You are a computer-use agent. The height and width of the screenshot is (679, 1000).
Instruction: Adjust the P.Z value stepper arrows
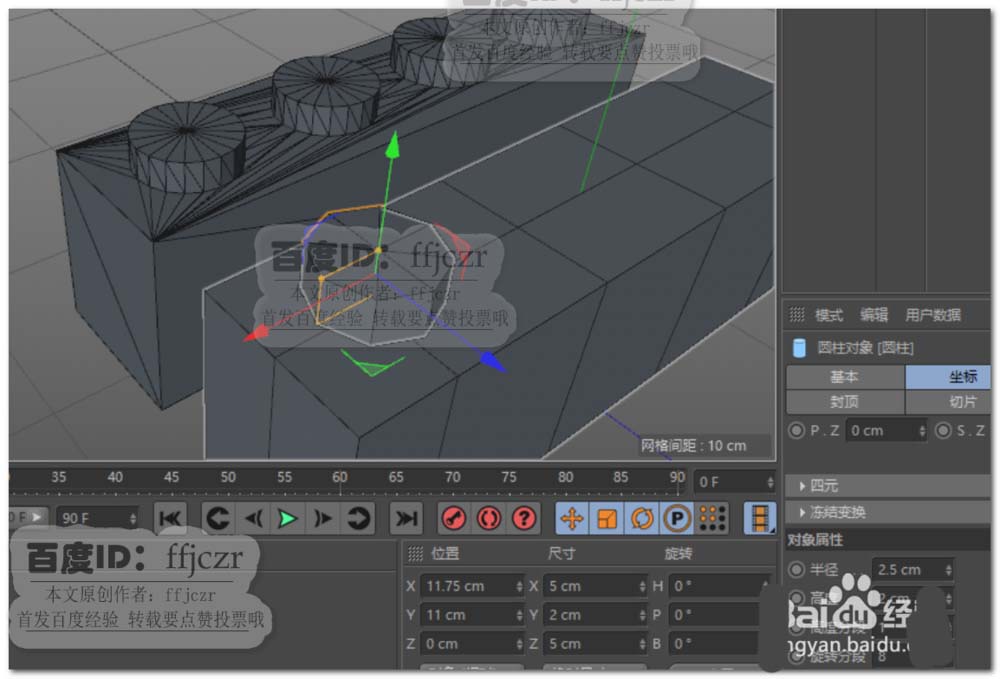[x=922, y=431]
